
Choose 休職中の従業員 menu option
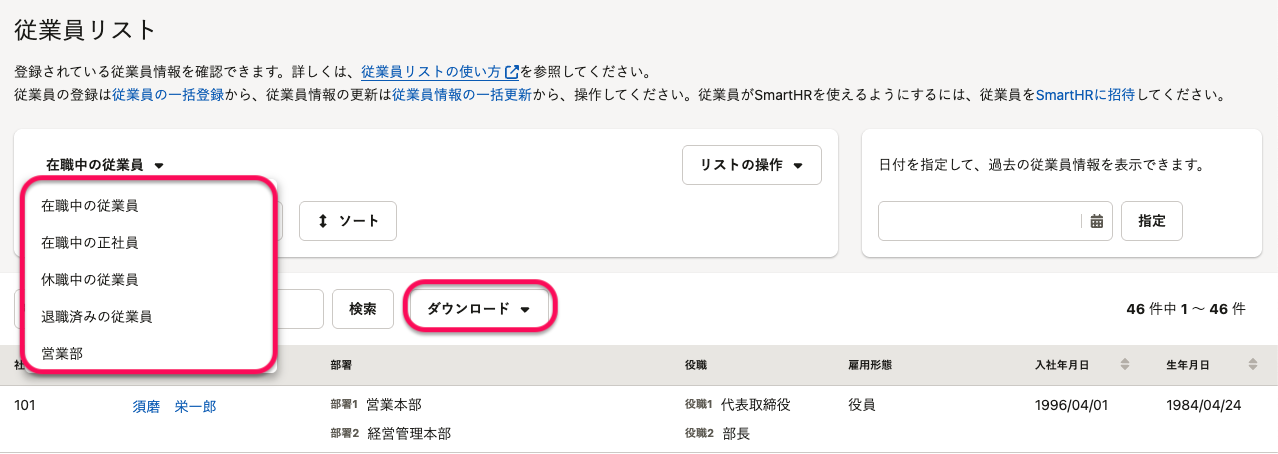point(90,280)
